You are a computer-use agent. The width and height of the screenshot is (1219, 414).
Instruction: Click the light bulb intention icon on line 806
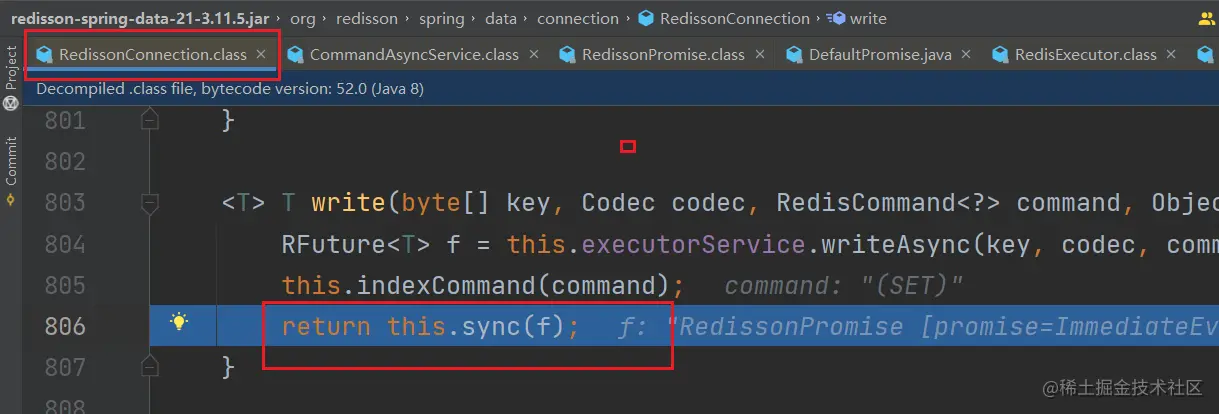coord(179,321)
